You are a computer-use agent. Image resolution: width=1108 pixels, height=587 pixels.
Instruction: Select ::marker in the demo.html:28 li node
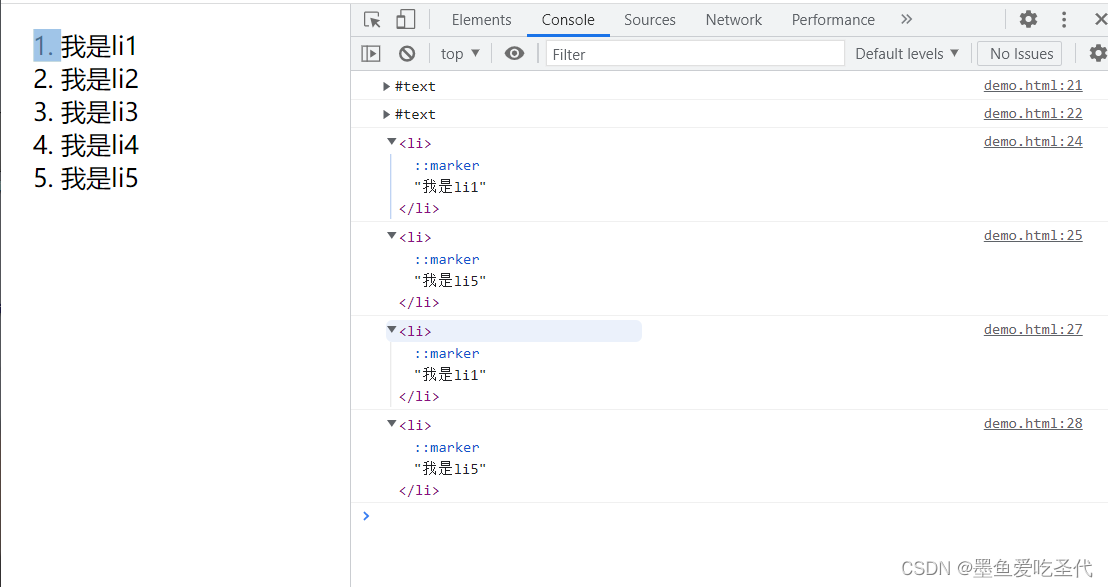click(x=447, y=447)
